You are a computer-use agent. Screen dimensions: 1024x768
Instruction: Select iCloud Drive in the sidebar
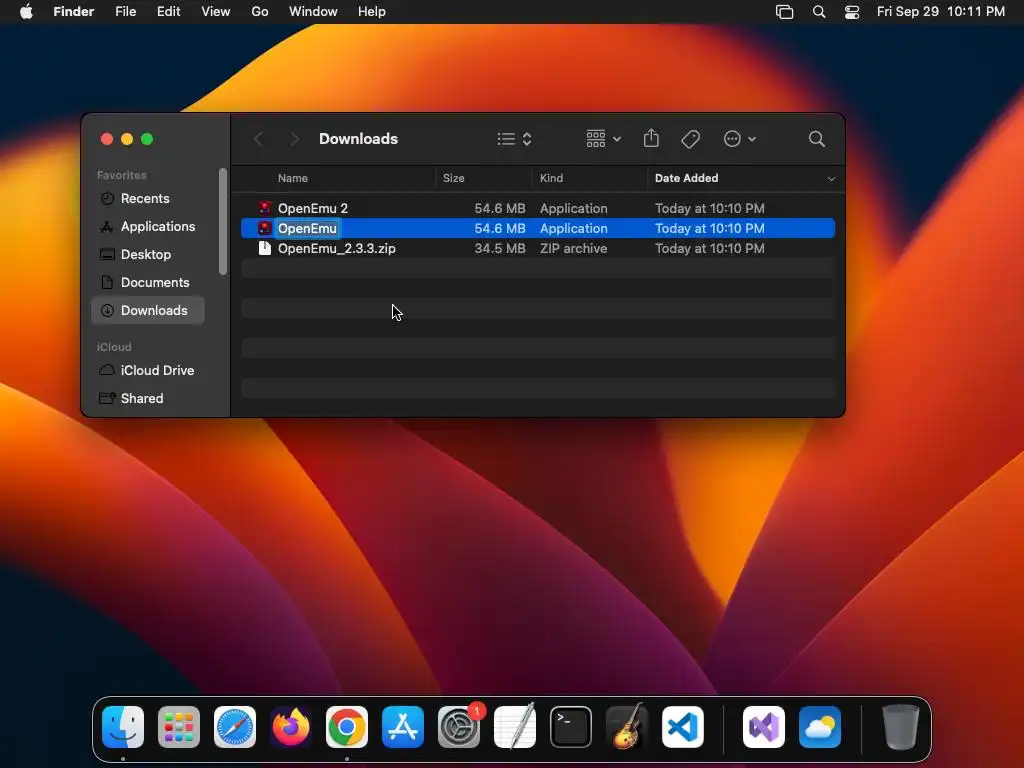pos(148,370)
